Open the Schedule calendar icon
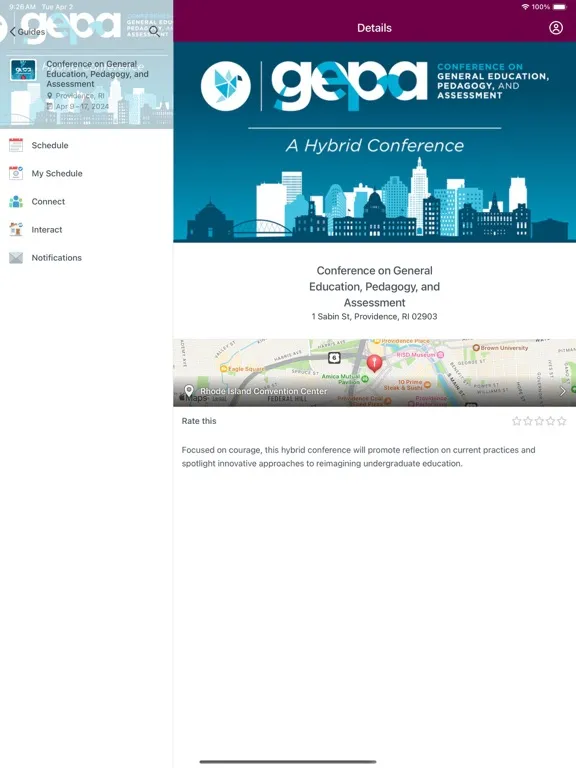The image size is (576, 768). pos(16,145)
